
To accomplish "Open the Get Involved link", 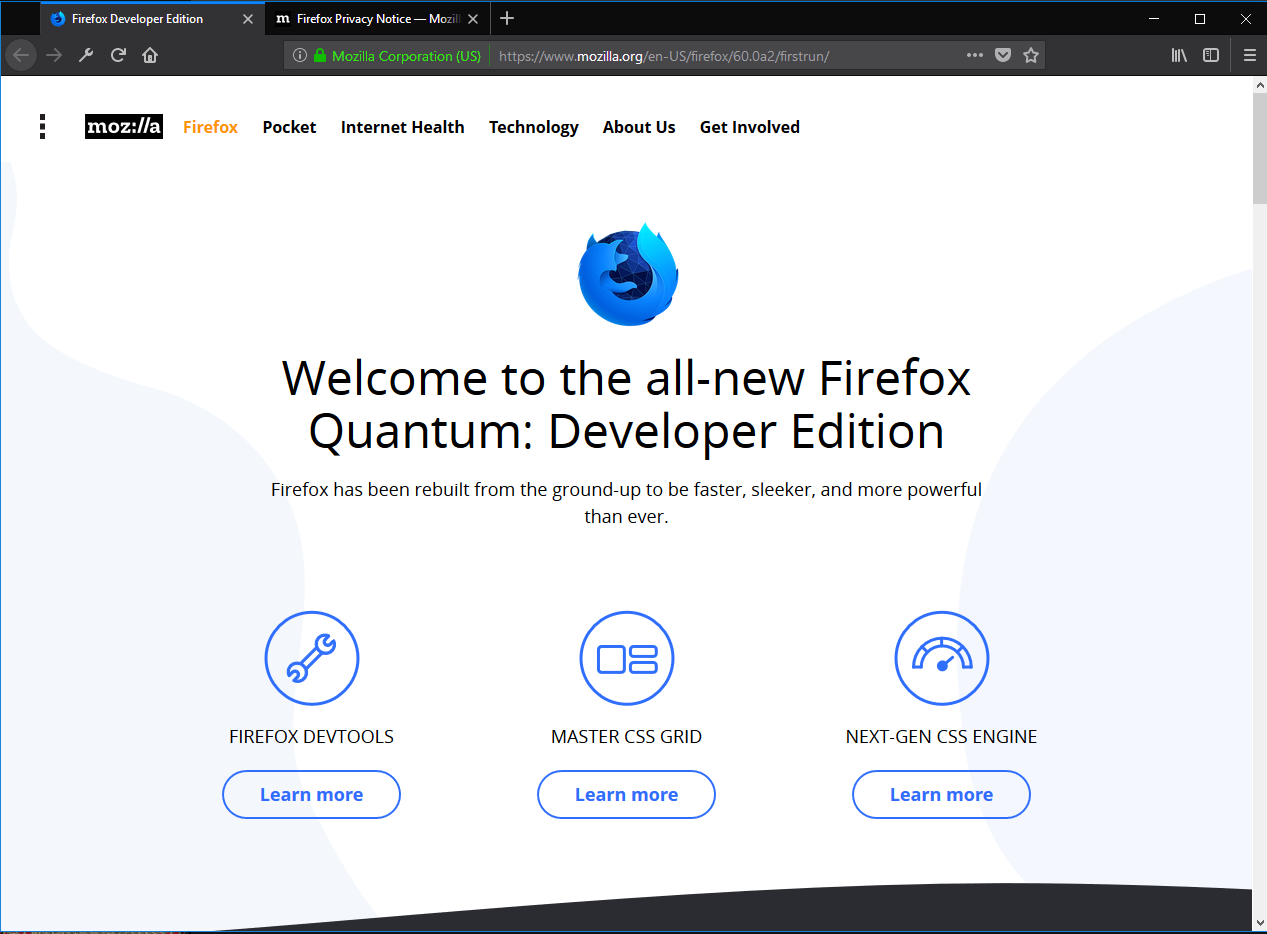I will coord(749,127).
